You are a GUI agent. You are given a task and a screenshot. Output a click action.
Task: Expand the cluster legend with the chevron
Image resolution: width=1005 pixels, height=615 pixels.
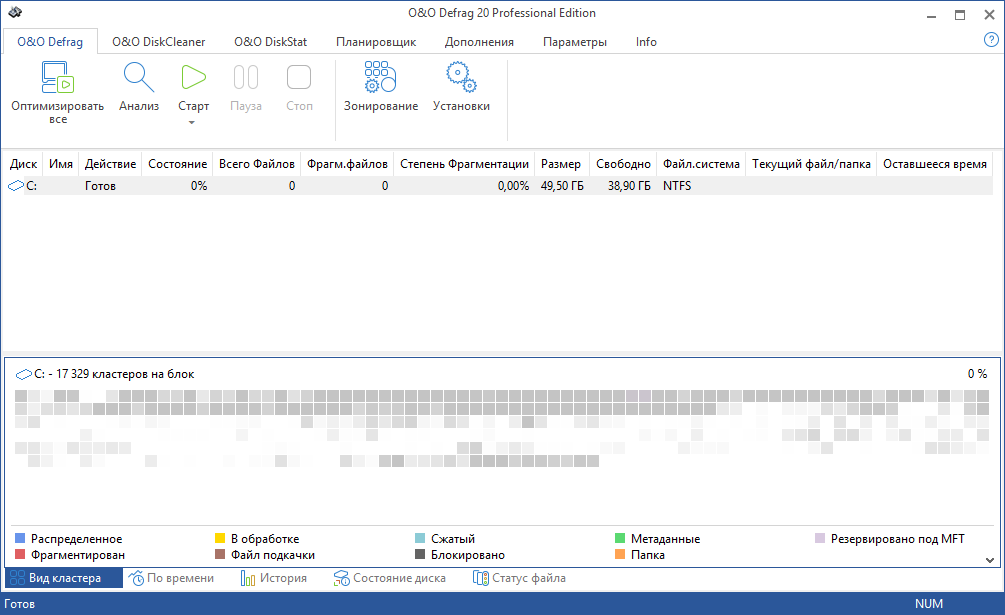point(990,560)
